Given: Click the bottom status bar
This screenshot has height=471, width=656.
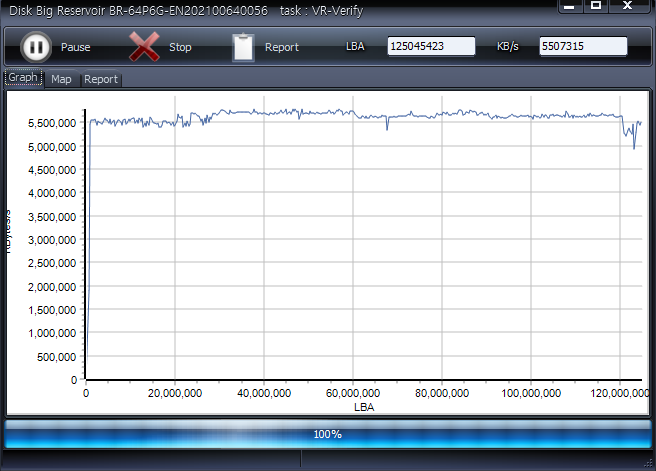Looking at the screenshot, I should tap(328, 460).
